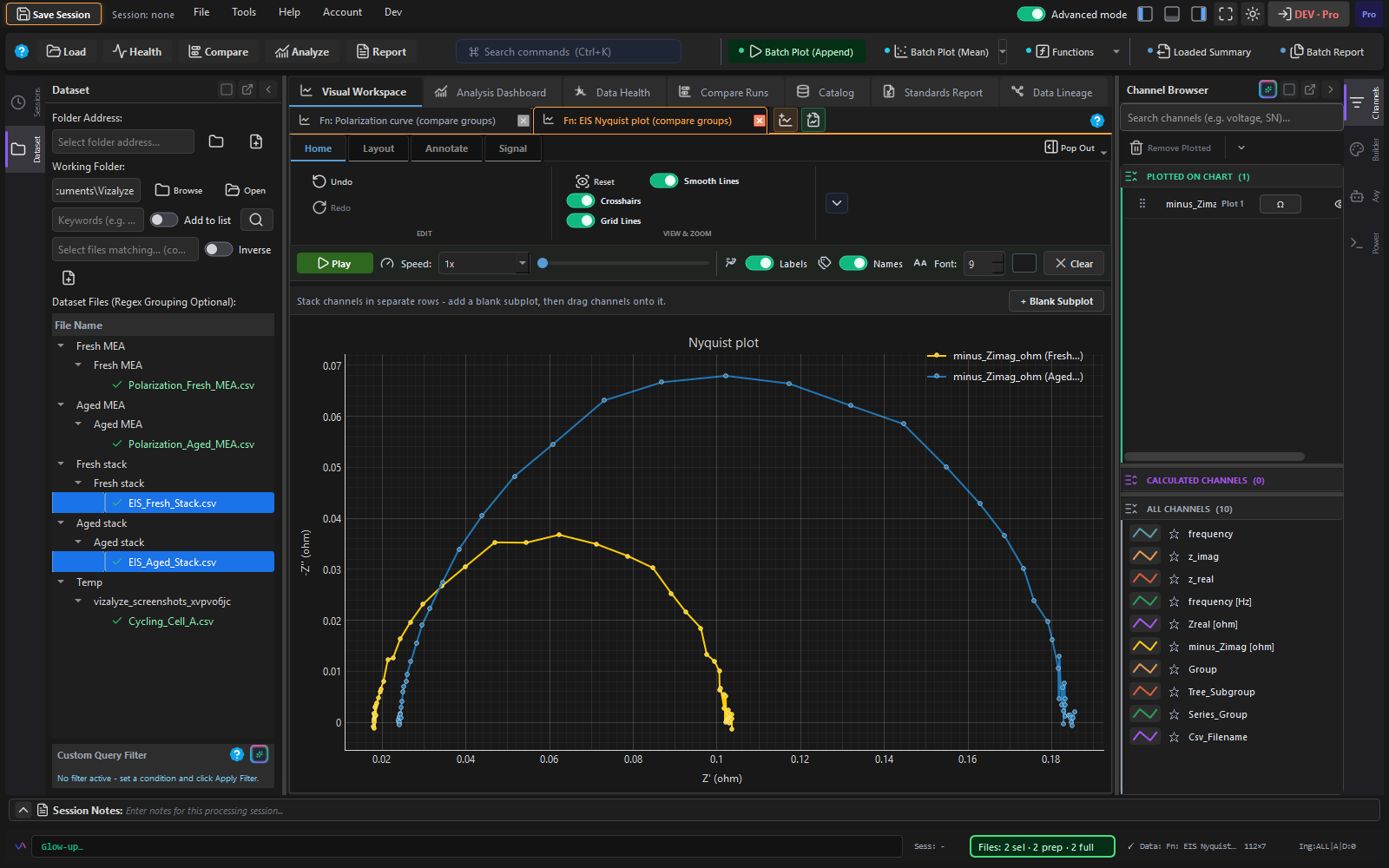Image resolution: width=1389 pixels, height=868 pixels.
Task: Close the Polarization curve plot tab
Action: [523, 121]
